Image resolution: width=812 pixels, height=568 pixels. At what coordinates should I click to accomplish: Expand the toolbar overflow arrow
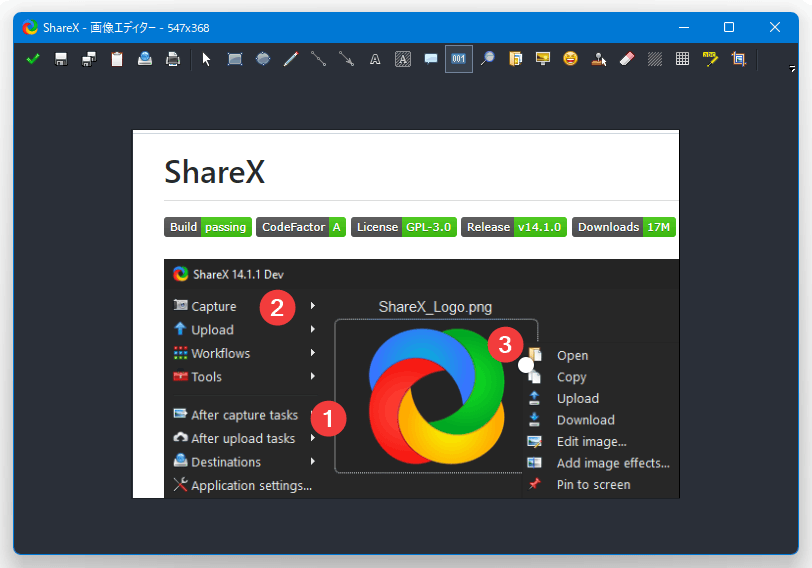(x=792, y=68)
